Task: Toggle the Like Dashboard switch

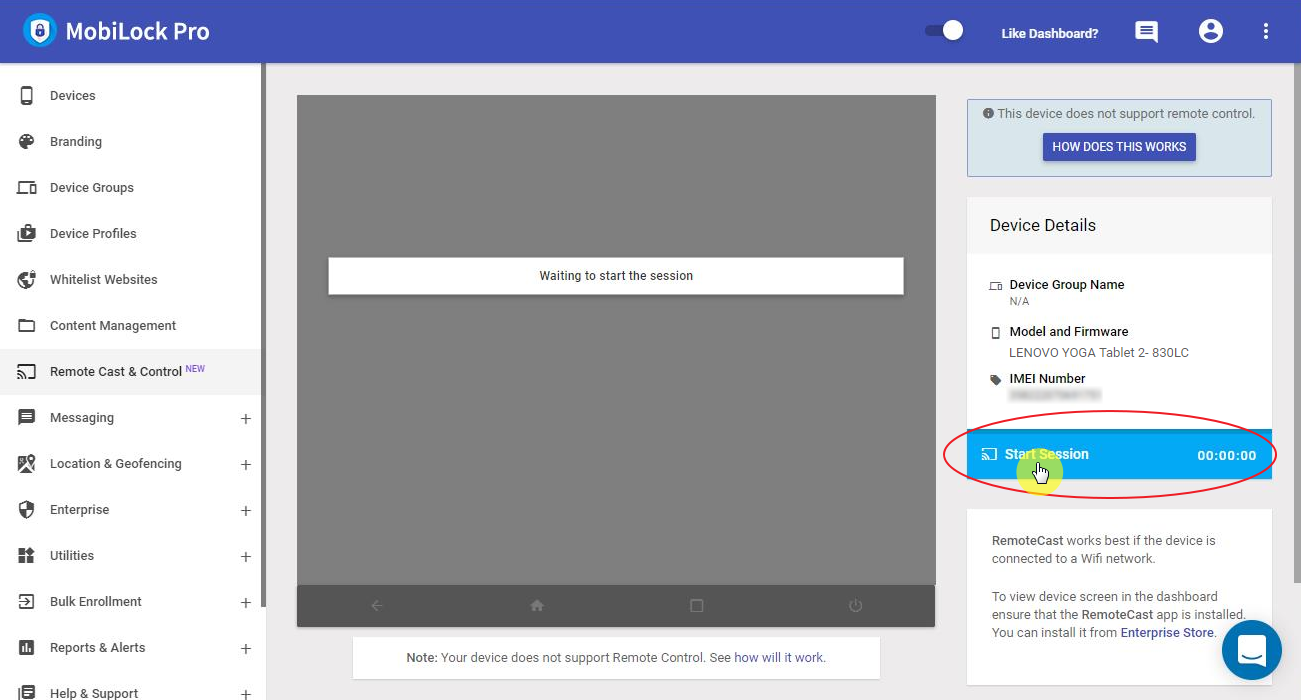Action: [944, 31]
